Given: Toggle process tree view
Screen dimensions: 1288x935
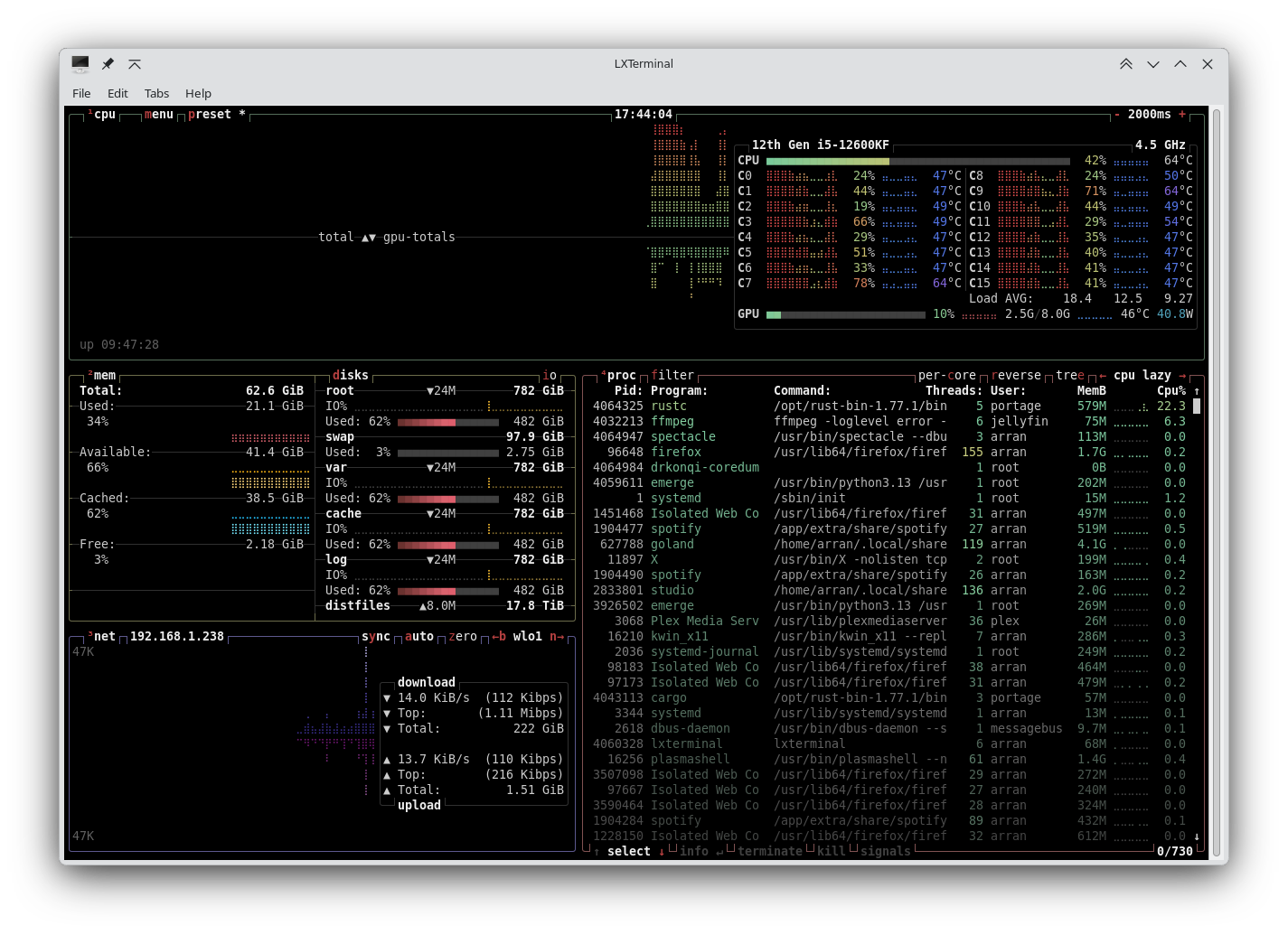Looking at the screenshot, I should (x=1070, y=375).
